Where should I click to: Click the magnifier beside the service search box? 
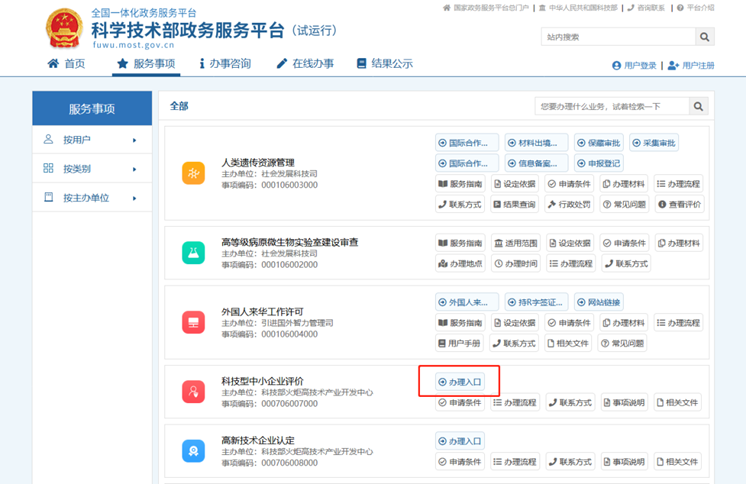point(699,106)
